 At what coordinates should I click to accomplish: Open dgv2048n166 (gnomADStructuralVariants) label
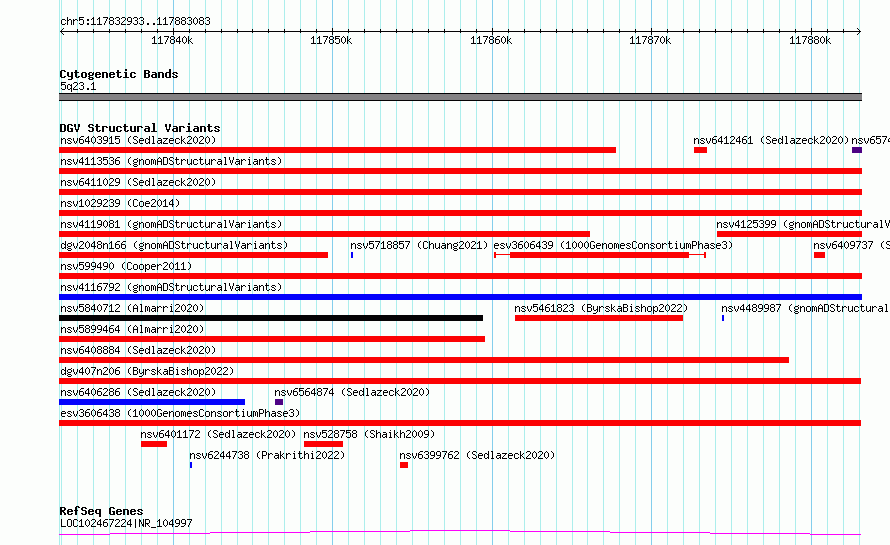[174, 245]
